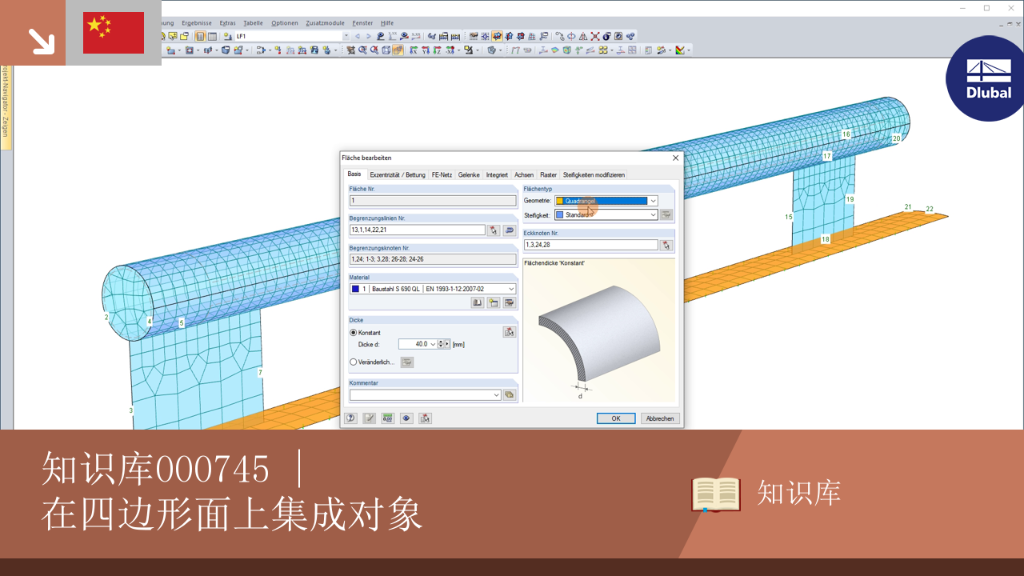This screenshot has height=576, width=1024.
Task: Click the Begrenzungslinien Nr. input field
Action: 417,230
